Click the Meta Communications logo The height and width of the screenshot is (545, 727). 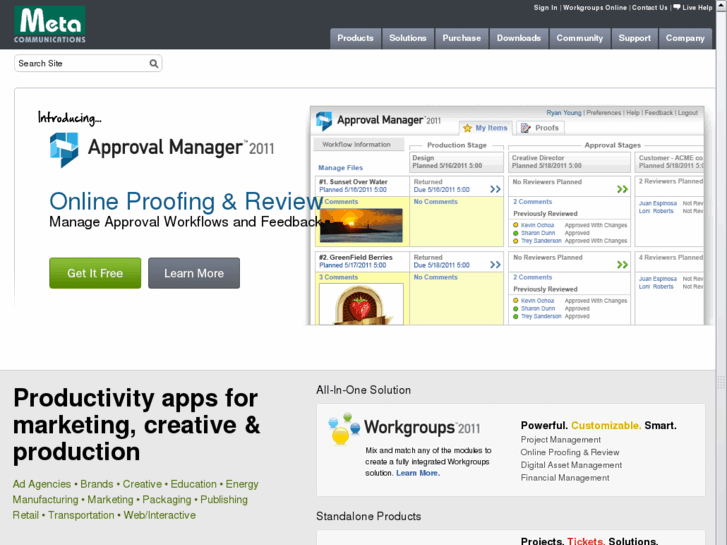pos(50,25)
